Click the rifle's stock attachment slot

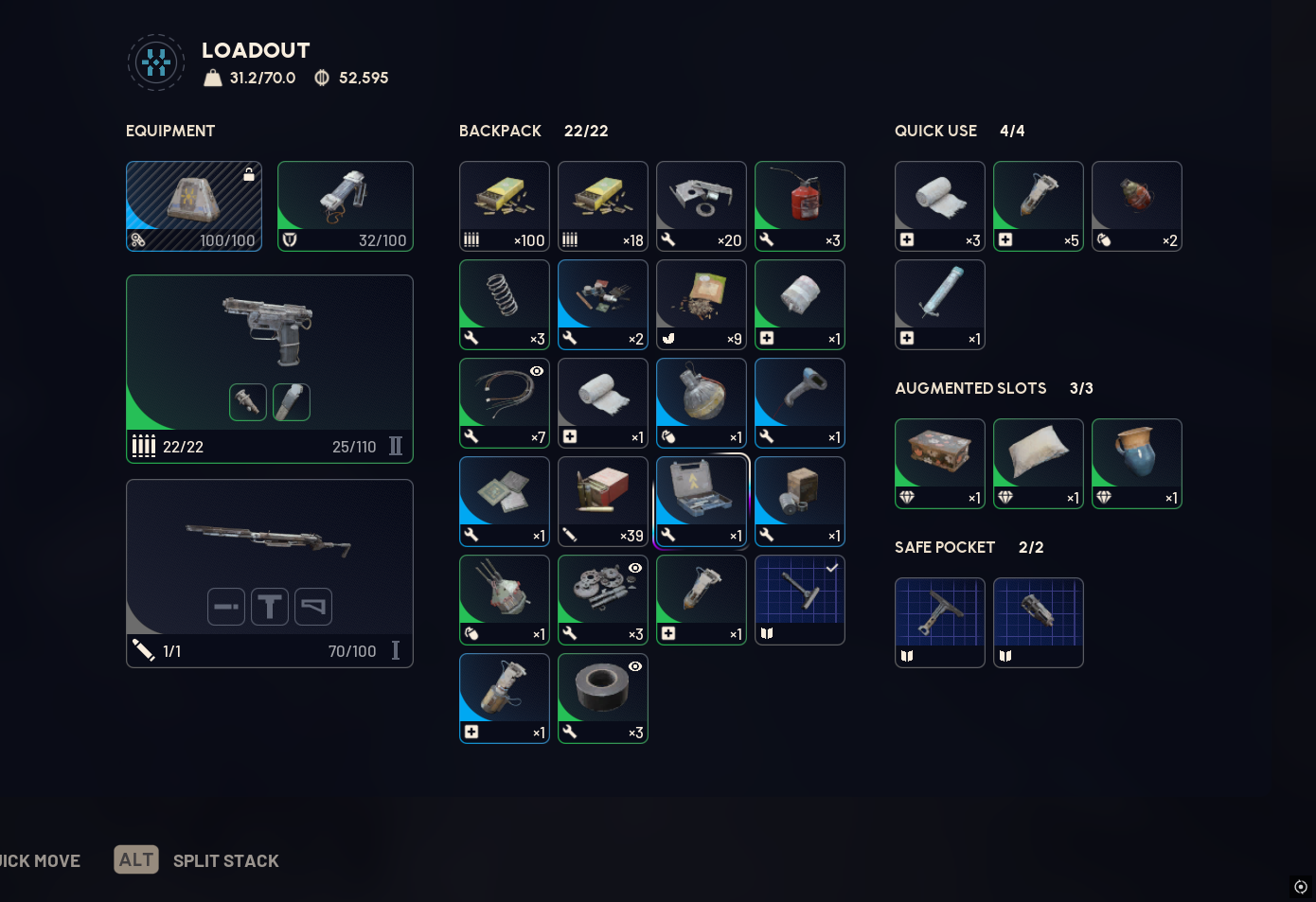pyautogui.click(x=313, y=607)
